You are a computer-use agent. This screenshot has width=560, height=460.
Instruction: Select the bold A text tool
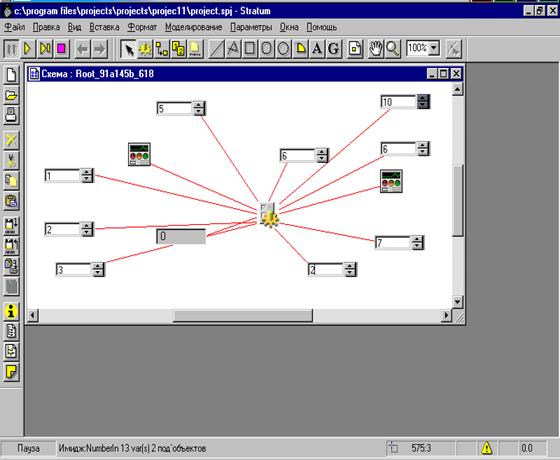[317, 49]
